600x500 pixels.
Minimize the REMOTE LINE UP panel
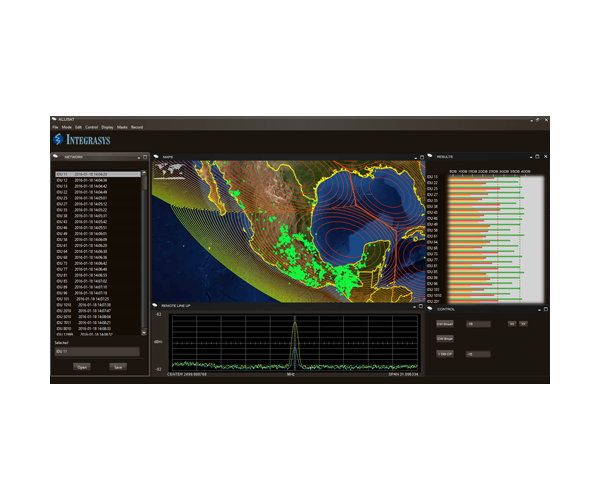tap(414, 307)
